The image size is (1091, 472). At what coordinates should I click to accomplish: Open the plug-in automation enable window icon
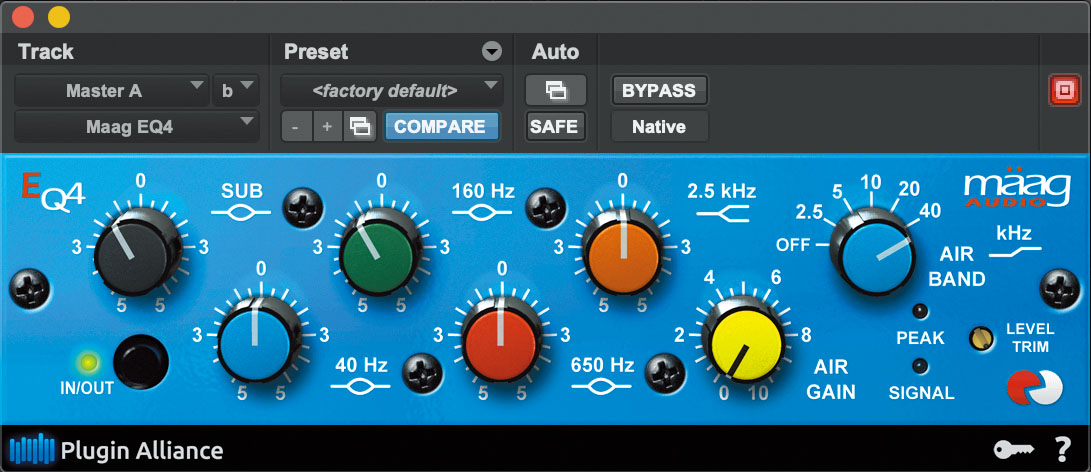tap(555, 91)
